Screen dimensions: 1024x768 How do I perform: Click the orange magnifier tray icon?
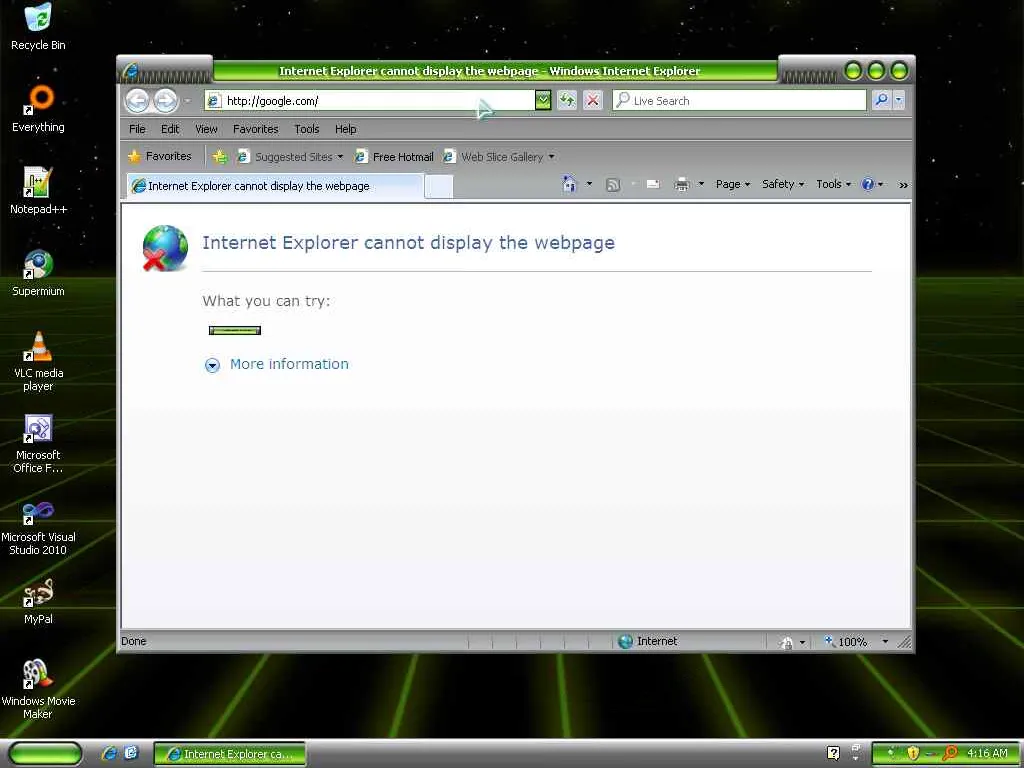pos(950,753)
